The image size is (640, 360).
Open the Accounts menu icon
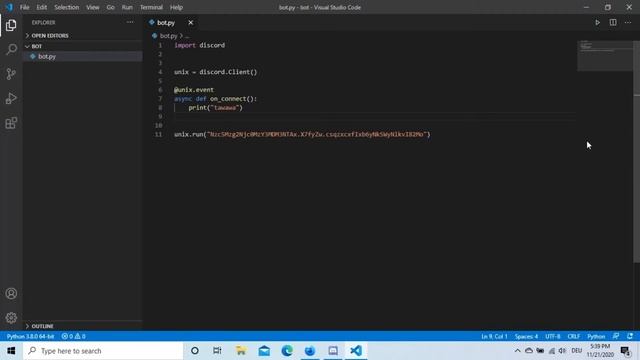11,293
